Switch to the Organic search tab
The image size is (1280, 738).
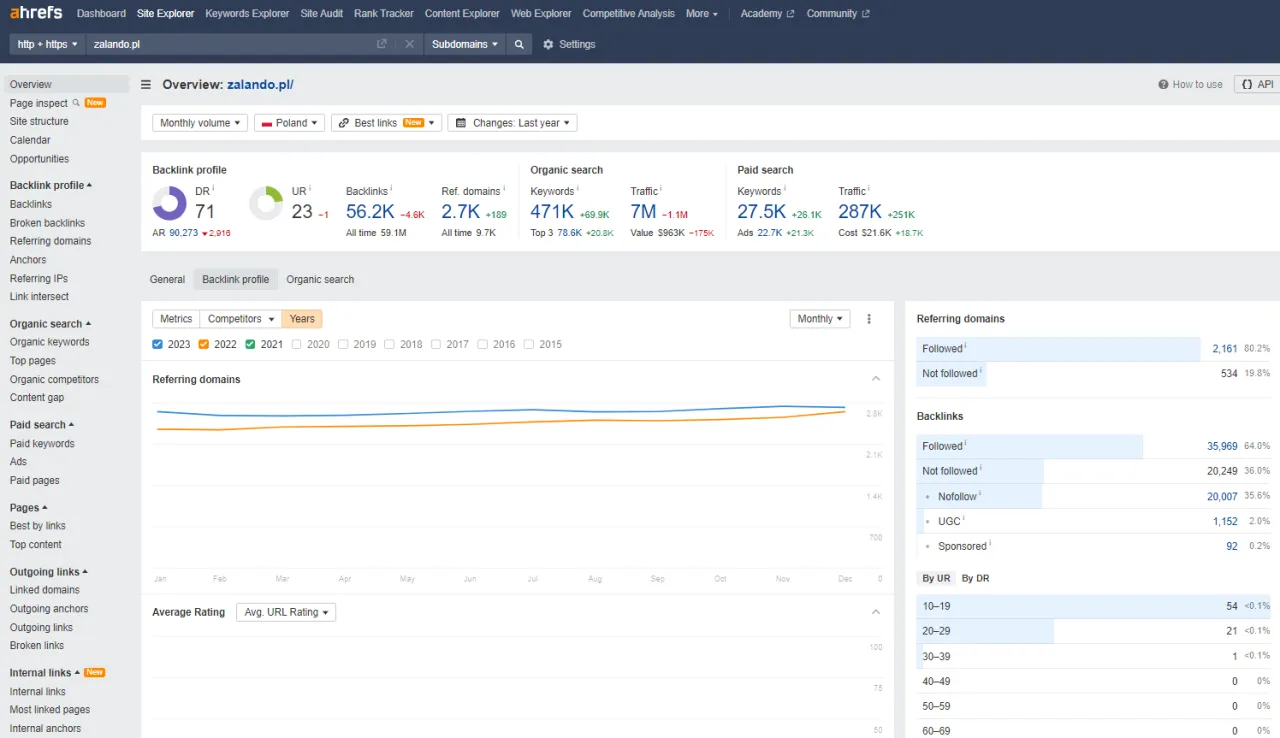320,279
